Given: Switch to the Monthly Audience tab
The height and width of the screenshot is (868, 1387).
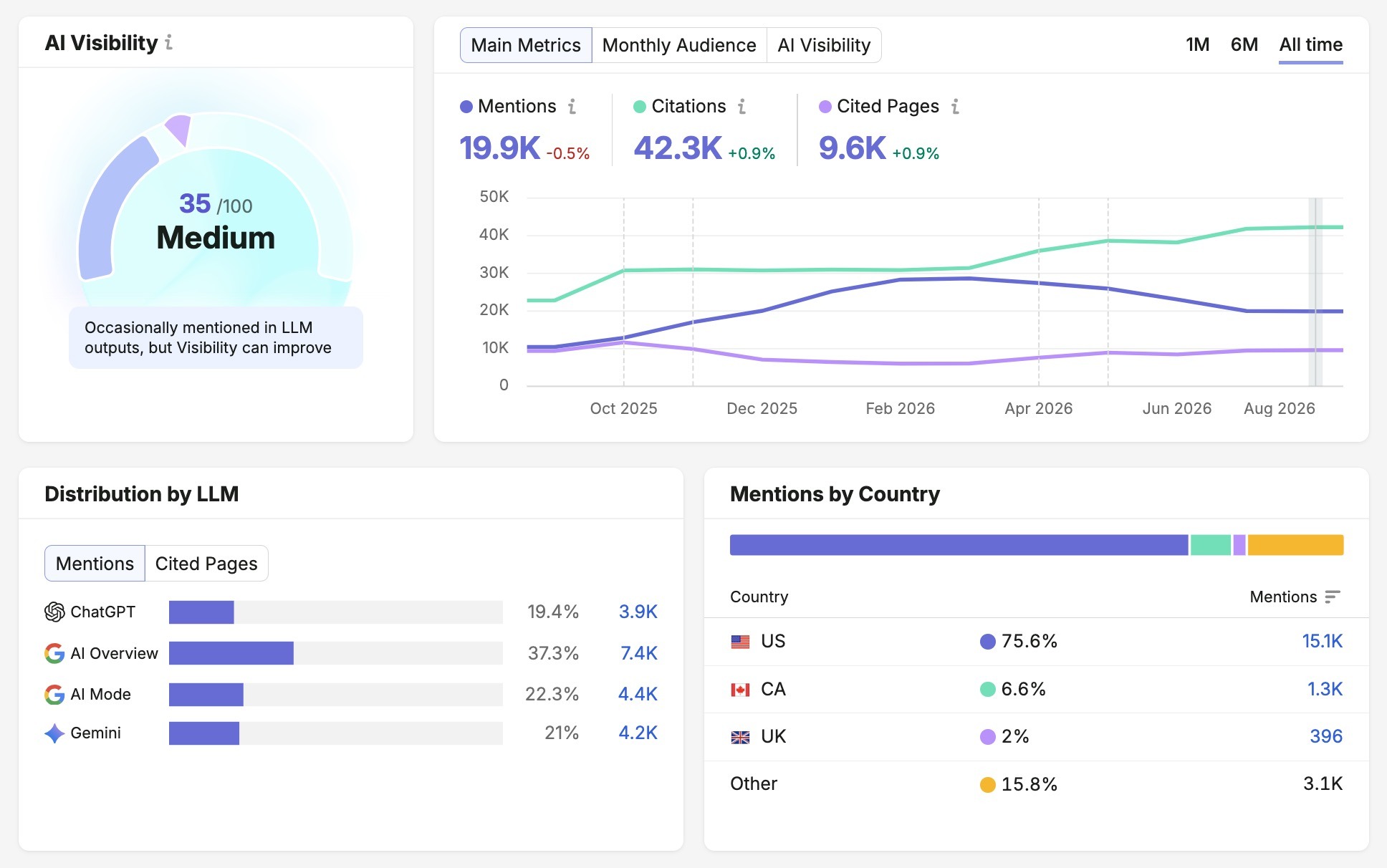Looking at the screenshot, I should 679,45.
